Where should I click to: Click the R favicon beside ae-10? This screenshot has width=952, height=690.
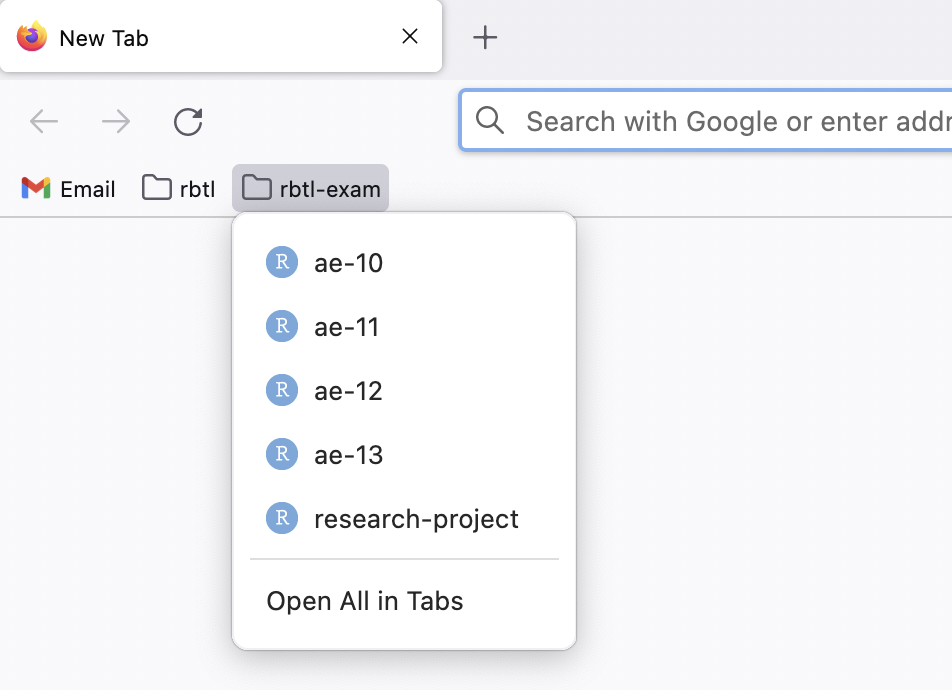tap(282, 262)
